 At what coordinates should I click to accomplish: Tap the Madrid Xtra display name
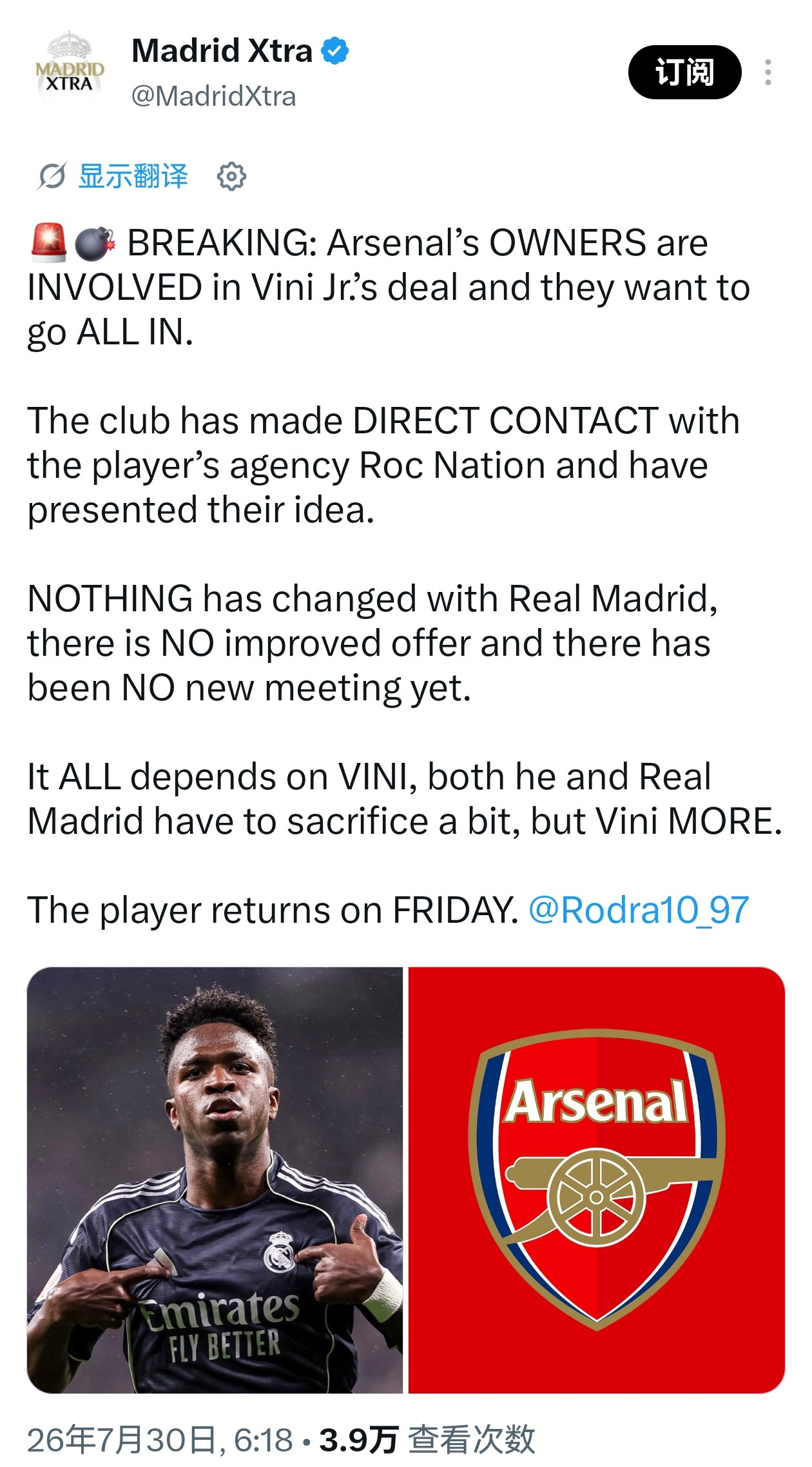(222, 51)
